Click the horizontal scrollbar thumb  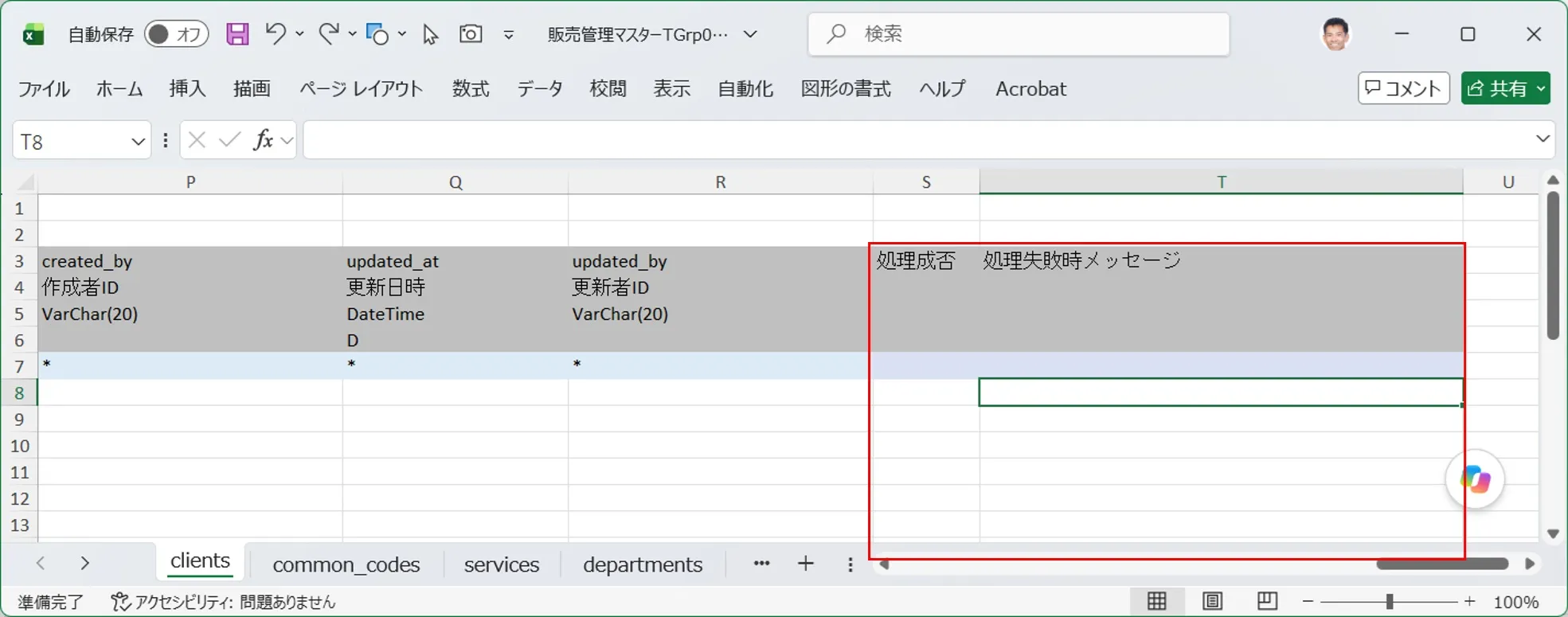click(x=1442, y=564)
